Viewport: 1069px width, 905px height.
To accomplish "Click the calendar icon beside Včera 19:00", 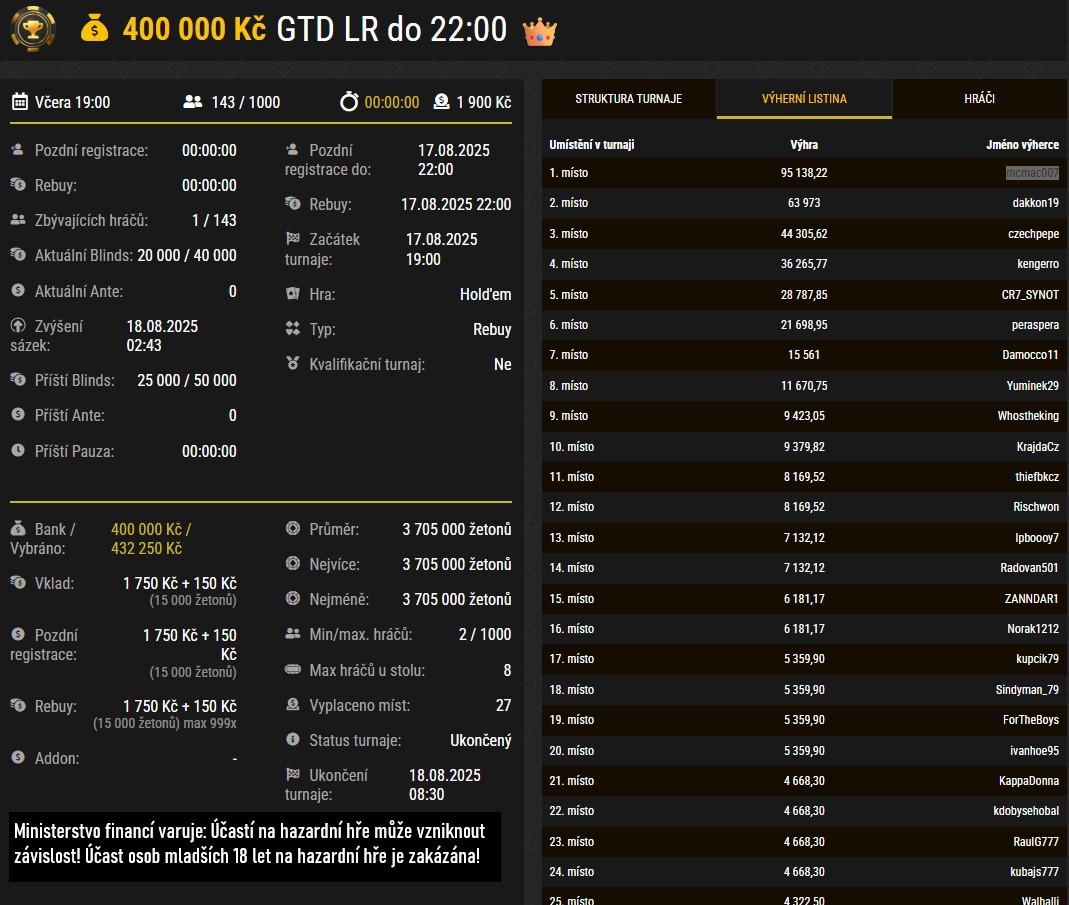I will (x=19, y=102).
